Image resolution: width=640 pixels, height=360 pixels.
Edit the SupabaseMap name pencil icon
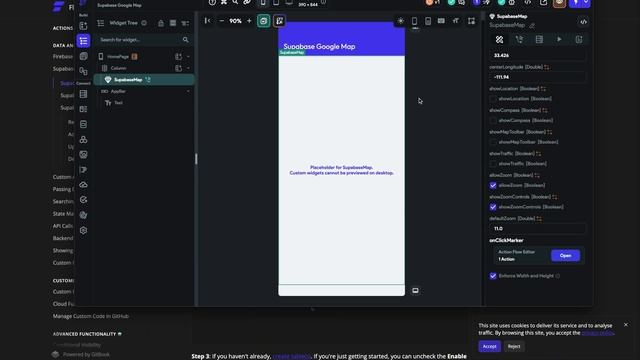(x=532, y=26)
